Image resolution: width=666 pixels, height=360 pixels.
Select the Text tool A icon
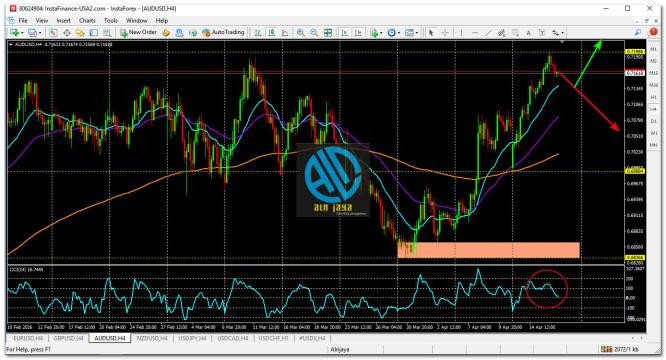(x=528, y=33)
